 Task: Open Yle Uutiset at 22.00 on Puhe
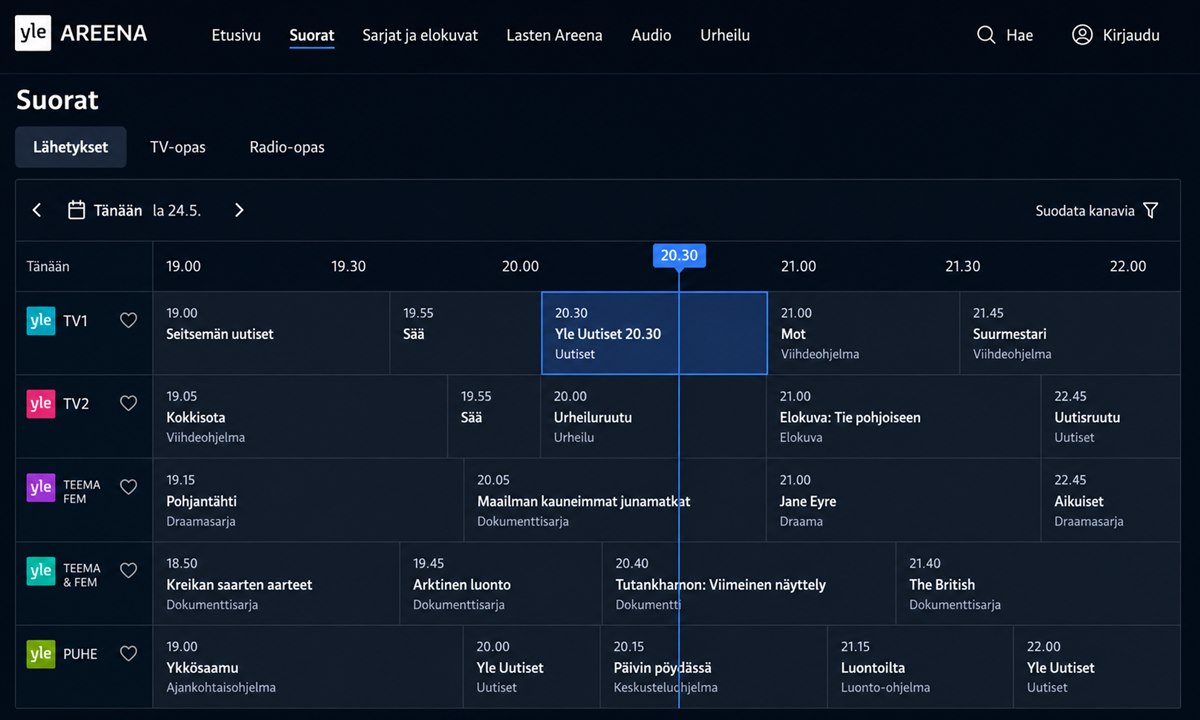1097,667
